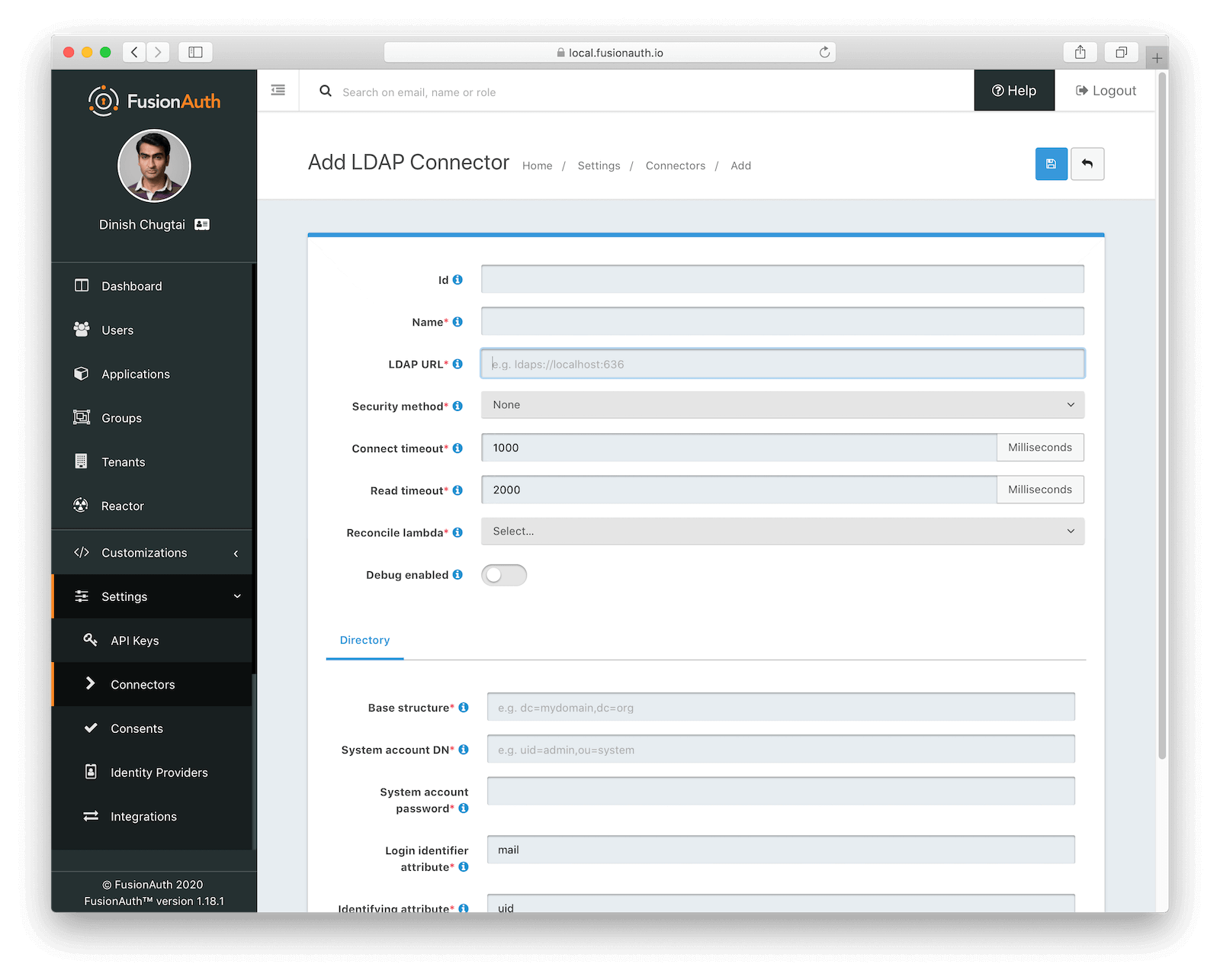This screenshot has width=1220, height=980.
Task: Open Integrations under Settings
Action: point(152,817)
